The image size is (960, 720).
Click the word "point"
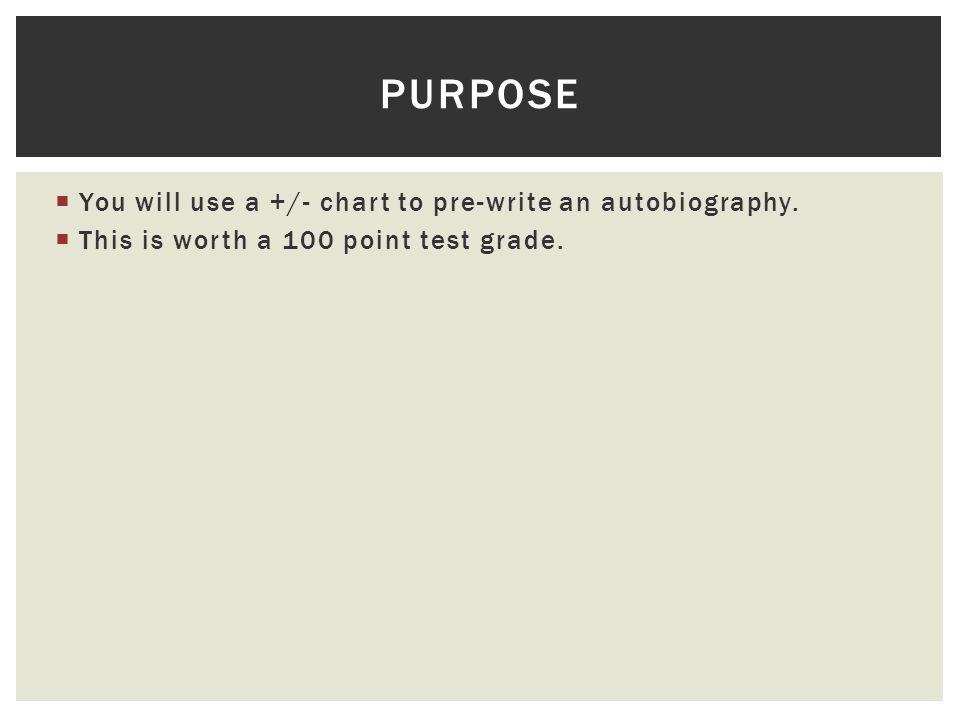[x=377, y=241]
